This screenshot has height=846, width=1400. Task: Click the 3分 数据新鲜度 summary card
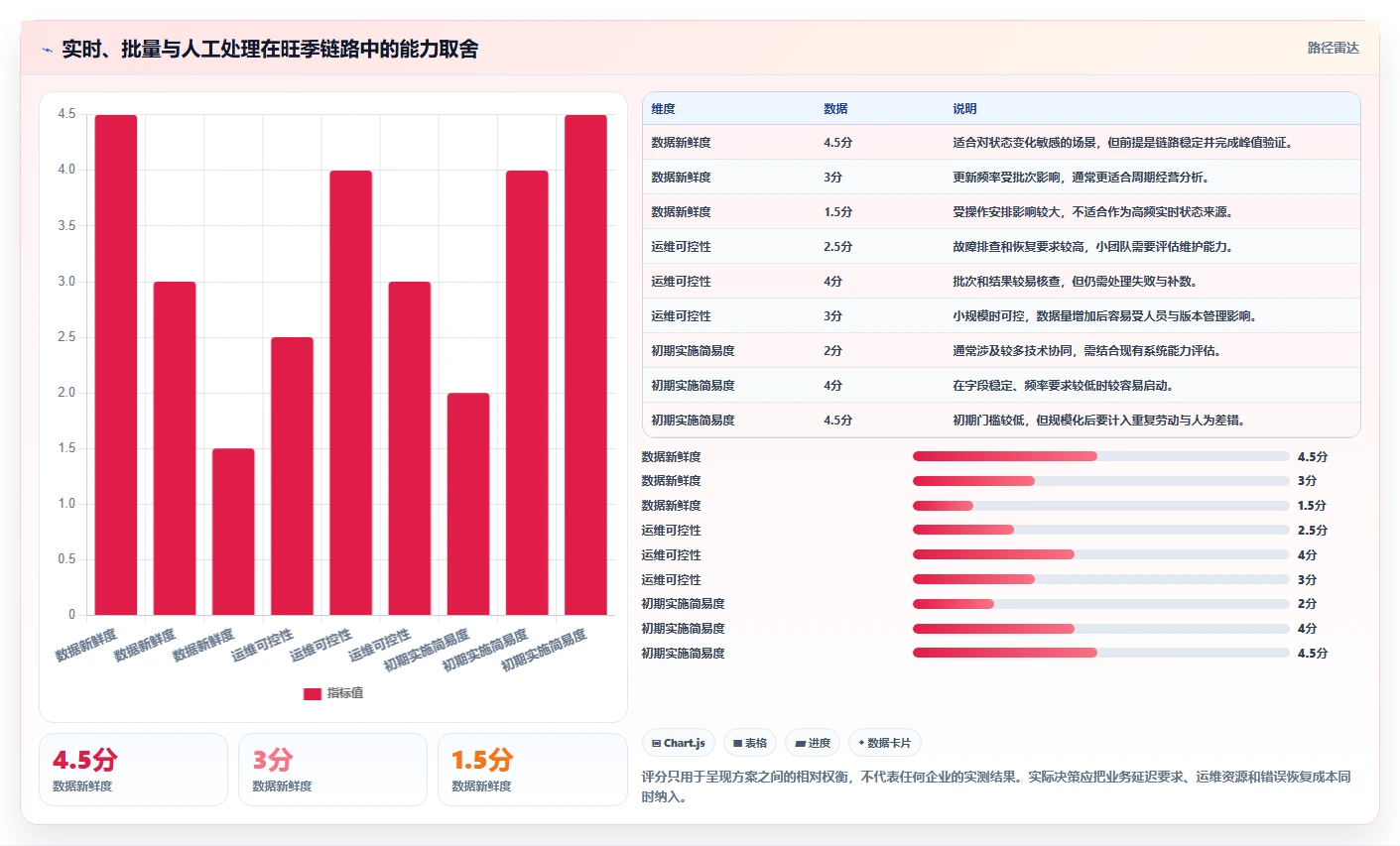[x=332, y=770]
